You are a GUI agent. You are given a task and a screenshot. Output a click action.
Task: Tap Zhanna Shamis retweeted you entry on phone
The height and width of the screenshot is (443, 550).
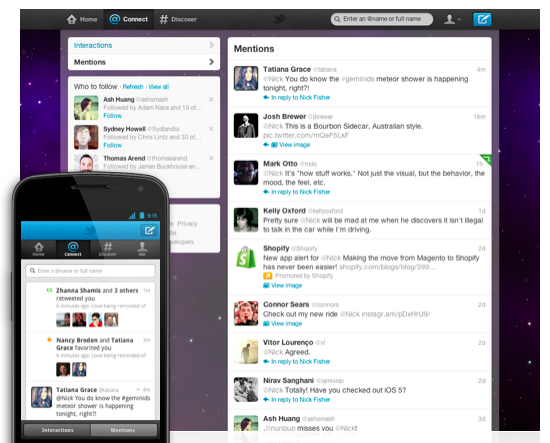(90, 307)
